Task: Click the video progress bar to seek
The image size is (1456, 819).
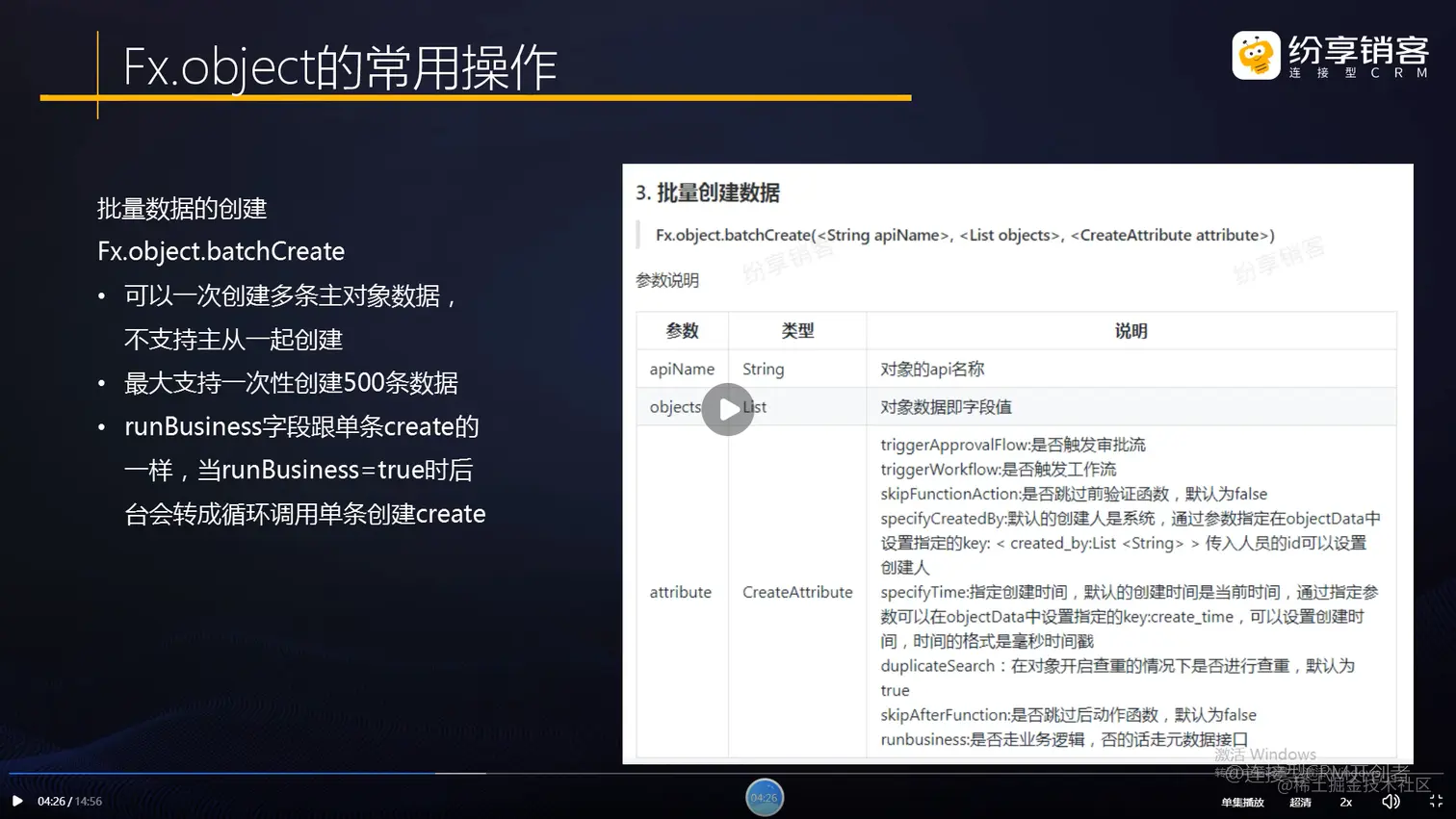Action: click(728, 773)
